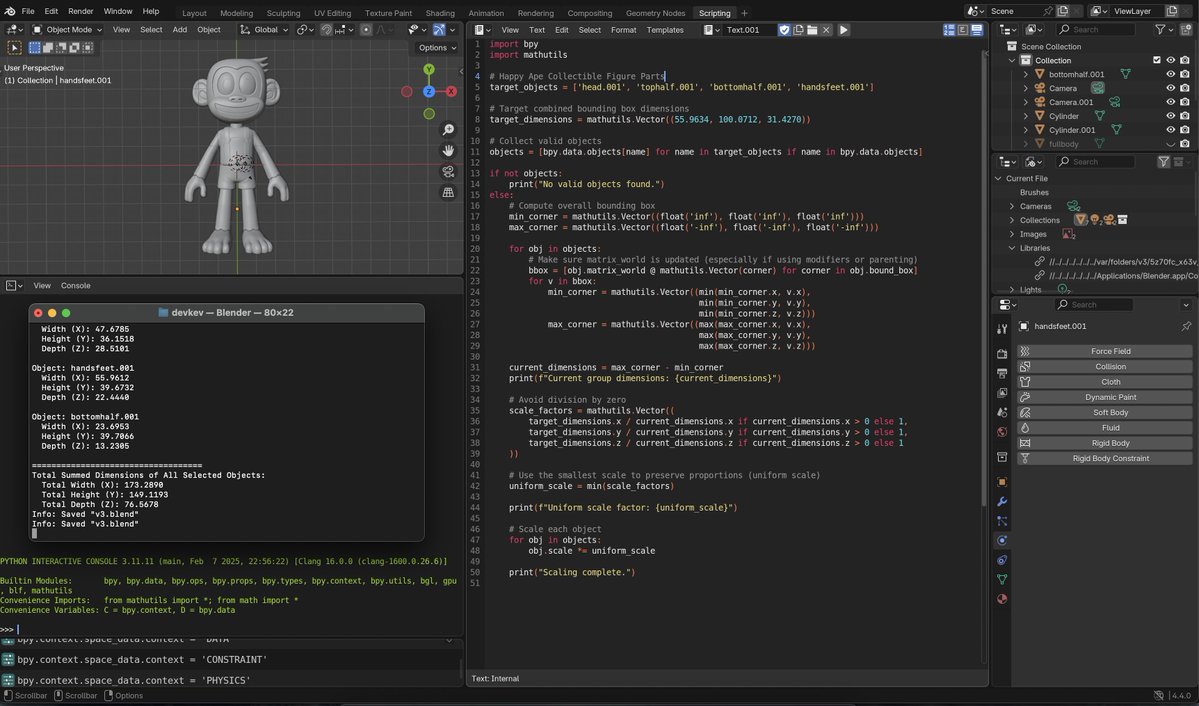
Task: Open the Object Mode dropdown
Action: pyautogui.click(x=67, y=30)
